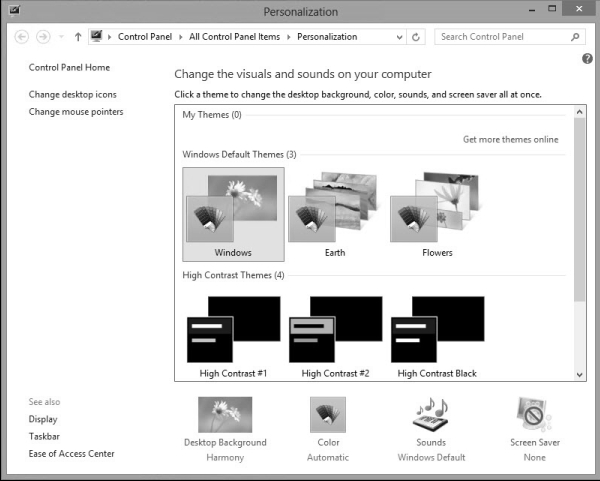Open the Desktop Background settings icon
Viewport: 600px width, 481px height.
tap(225, 414)
